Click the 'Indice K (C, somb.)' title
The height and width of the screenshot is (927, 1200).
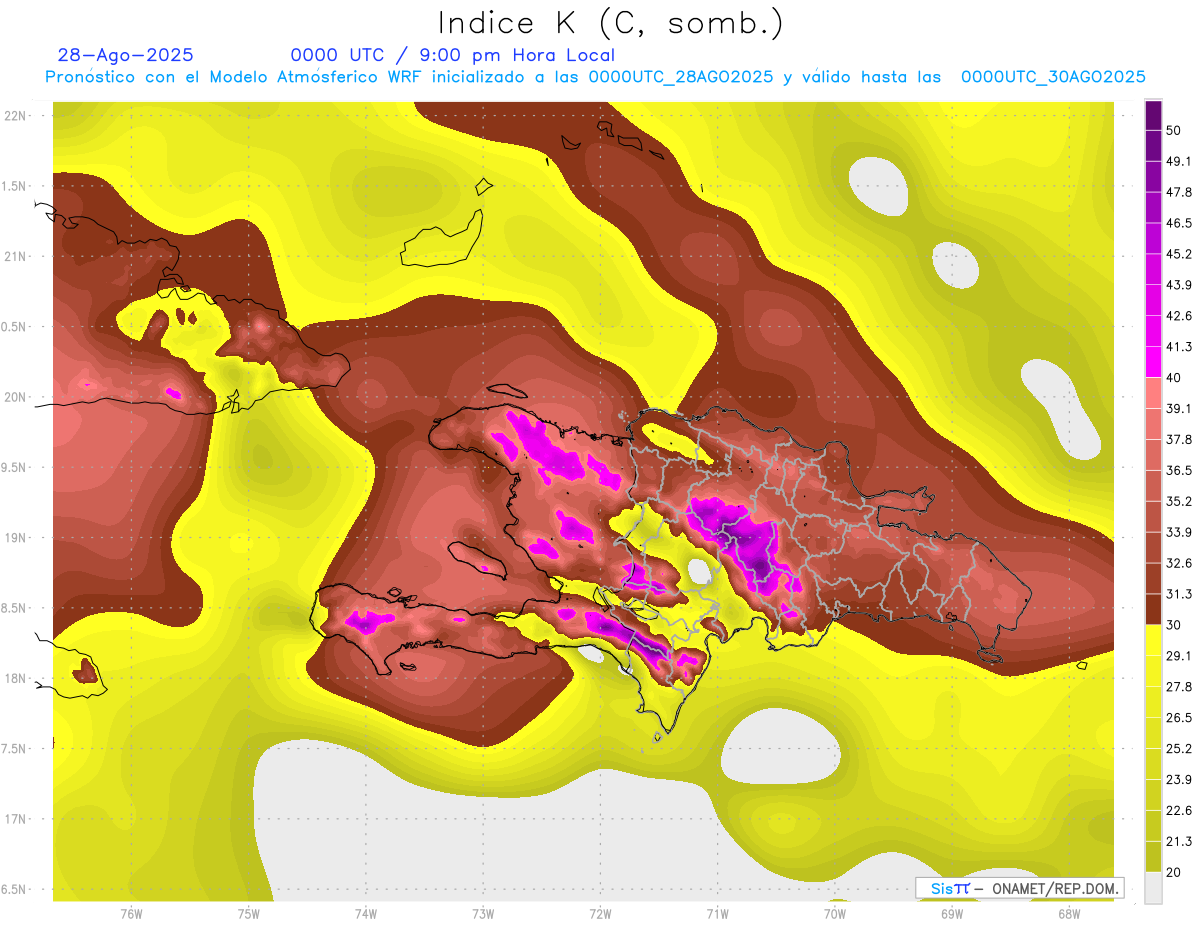(610, 23)
